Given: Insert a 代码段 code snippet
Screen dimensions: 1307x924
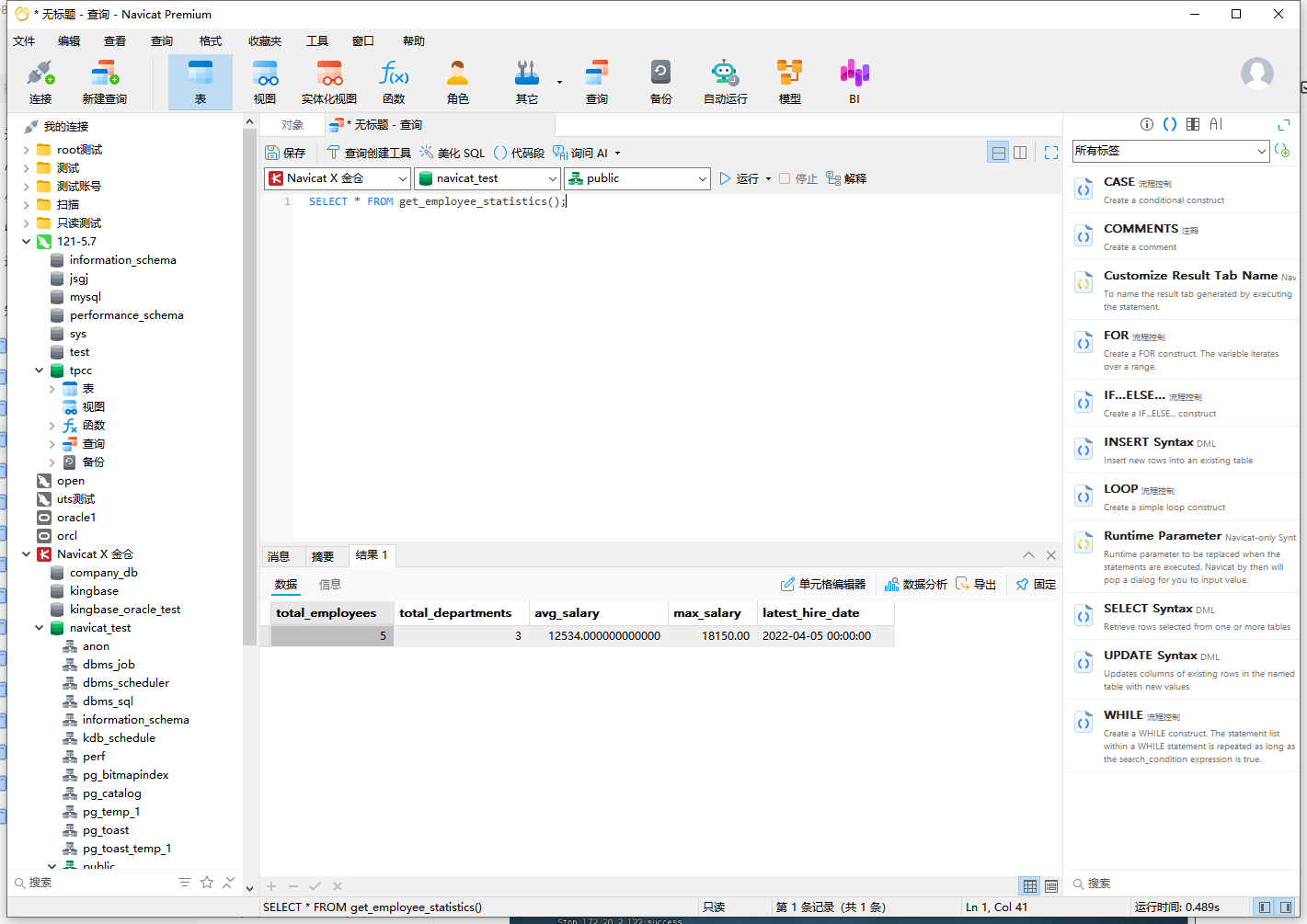Looking at the screenshot, I should click(520, 153).
